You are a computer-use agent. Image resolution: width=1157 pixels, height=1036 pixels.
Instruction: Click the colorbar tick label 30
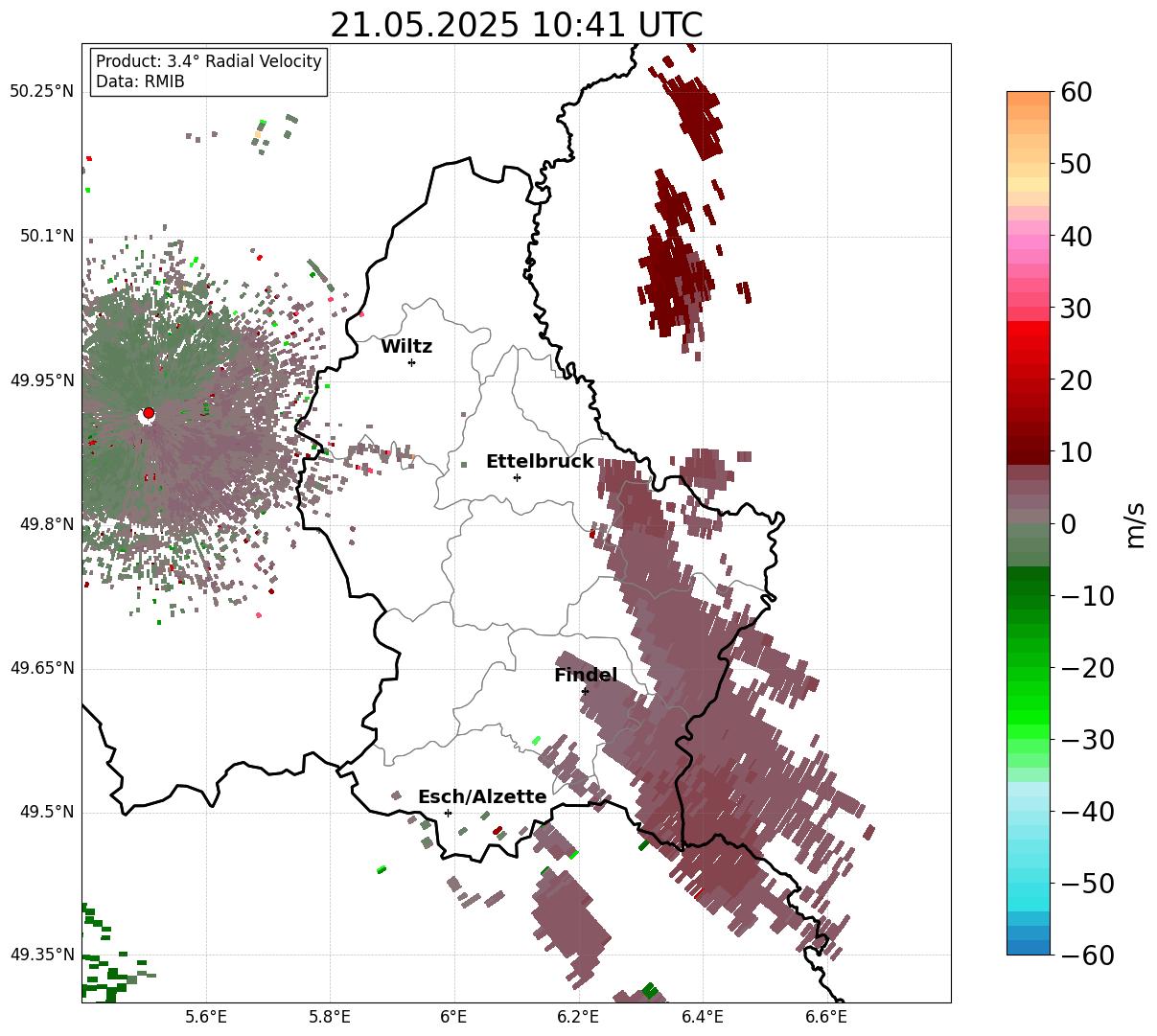click(1076, 309)
